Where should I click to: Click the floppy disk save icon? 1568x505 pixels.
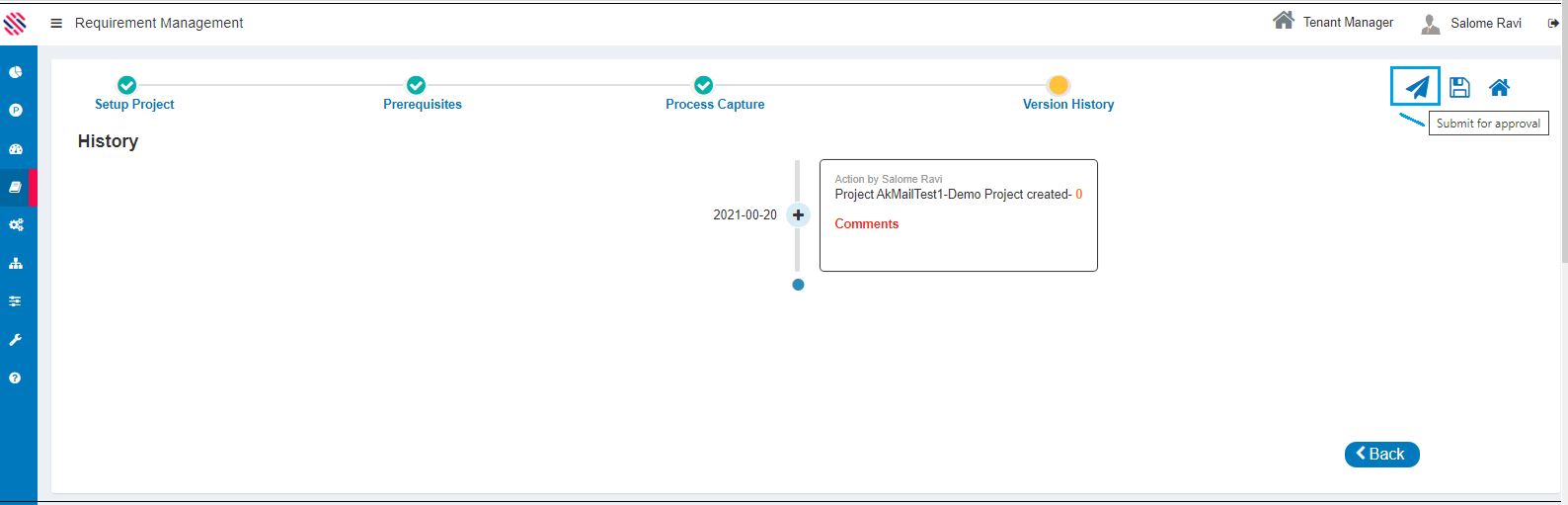pyautogui.click(x=1459, y=87)
